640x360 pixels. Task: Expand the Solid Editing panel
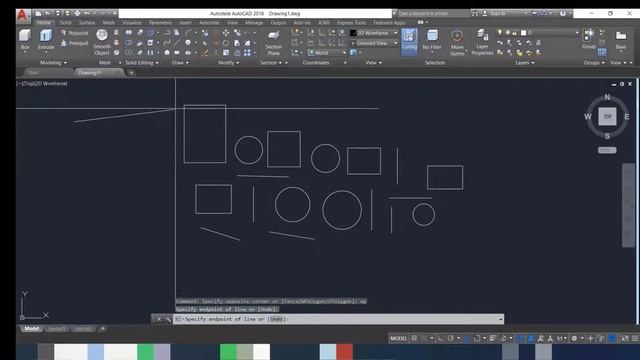coord(142,62)
